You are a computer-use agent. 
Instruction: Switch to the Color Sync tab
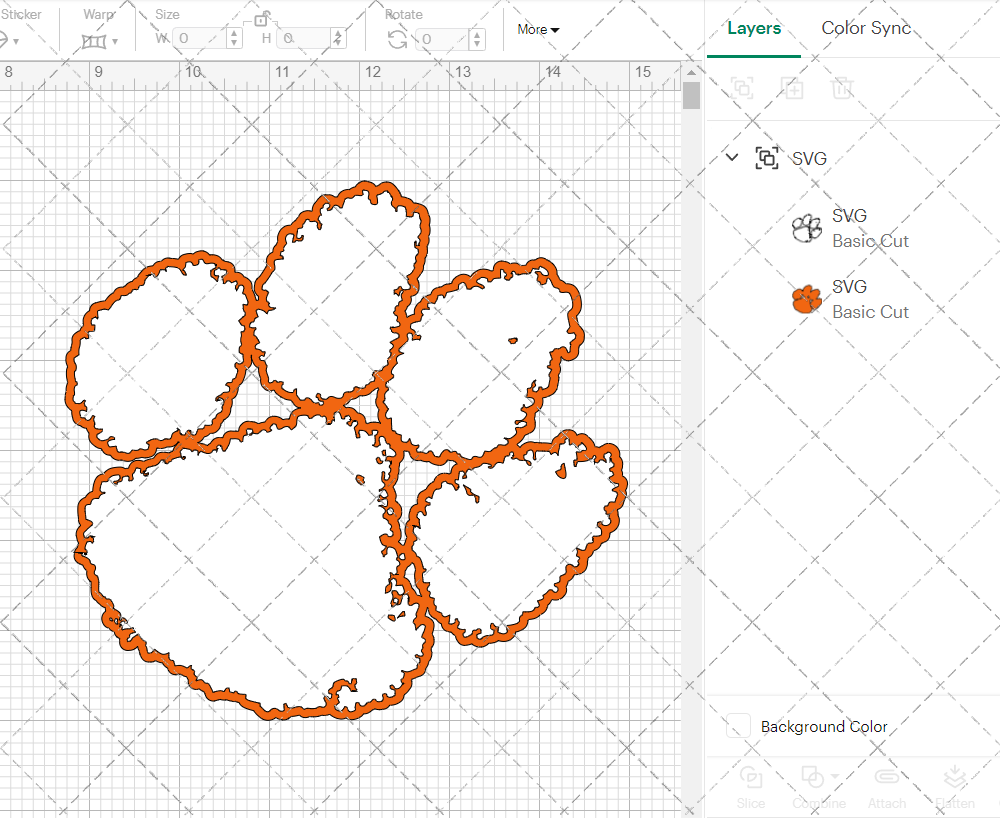coord(866,28)
